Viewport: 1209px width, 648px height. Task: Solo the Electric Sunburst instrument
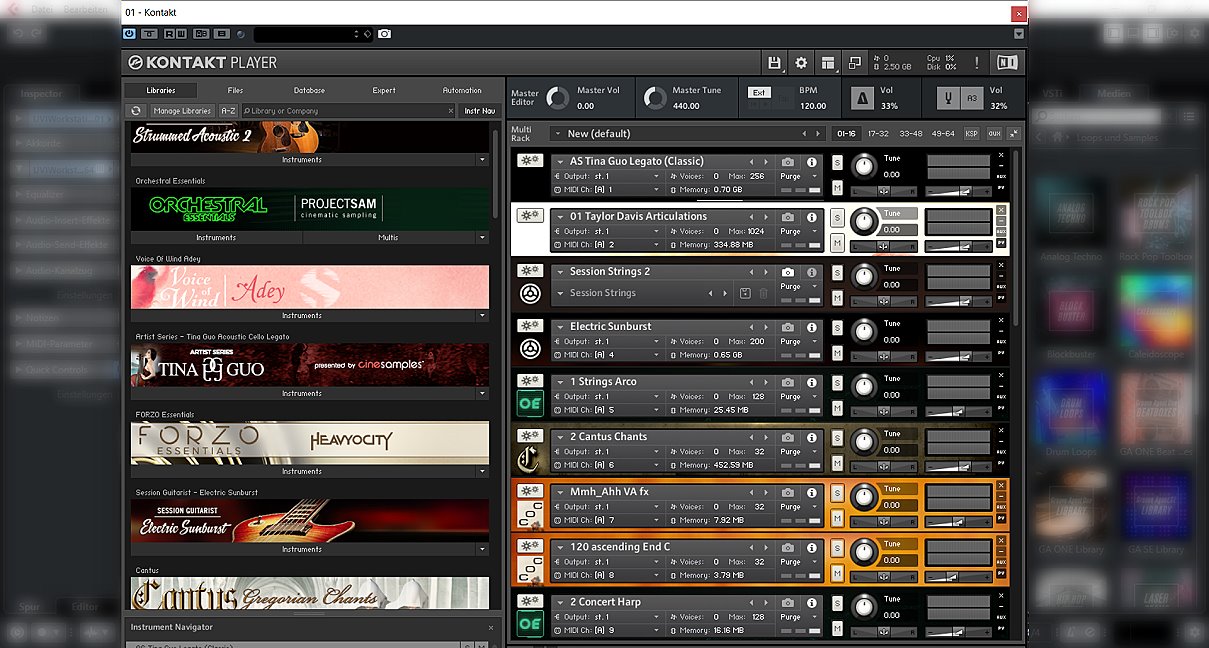coord(837,327)
